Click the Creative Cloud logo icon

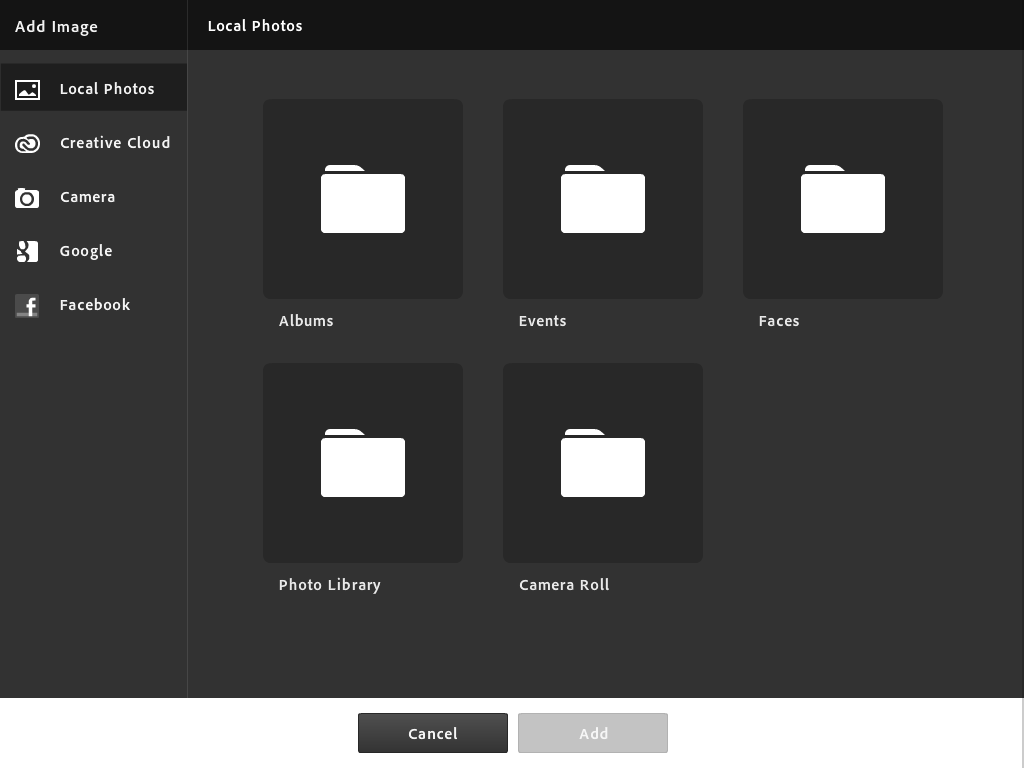(x=27, y=144)
